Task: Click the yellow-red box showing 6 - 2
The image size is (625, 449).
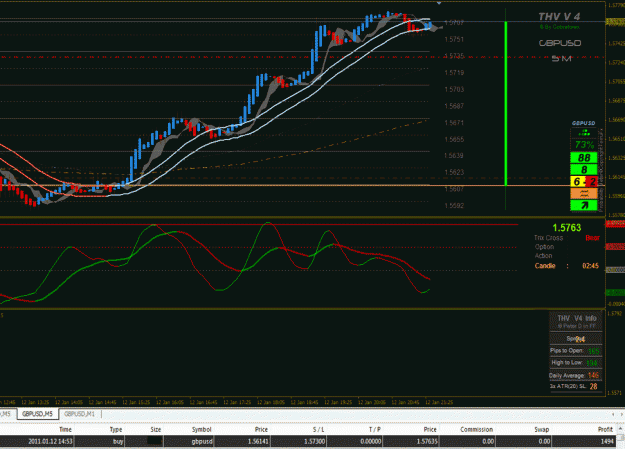Action: click(584, 181)
